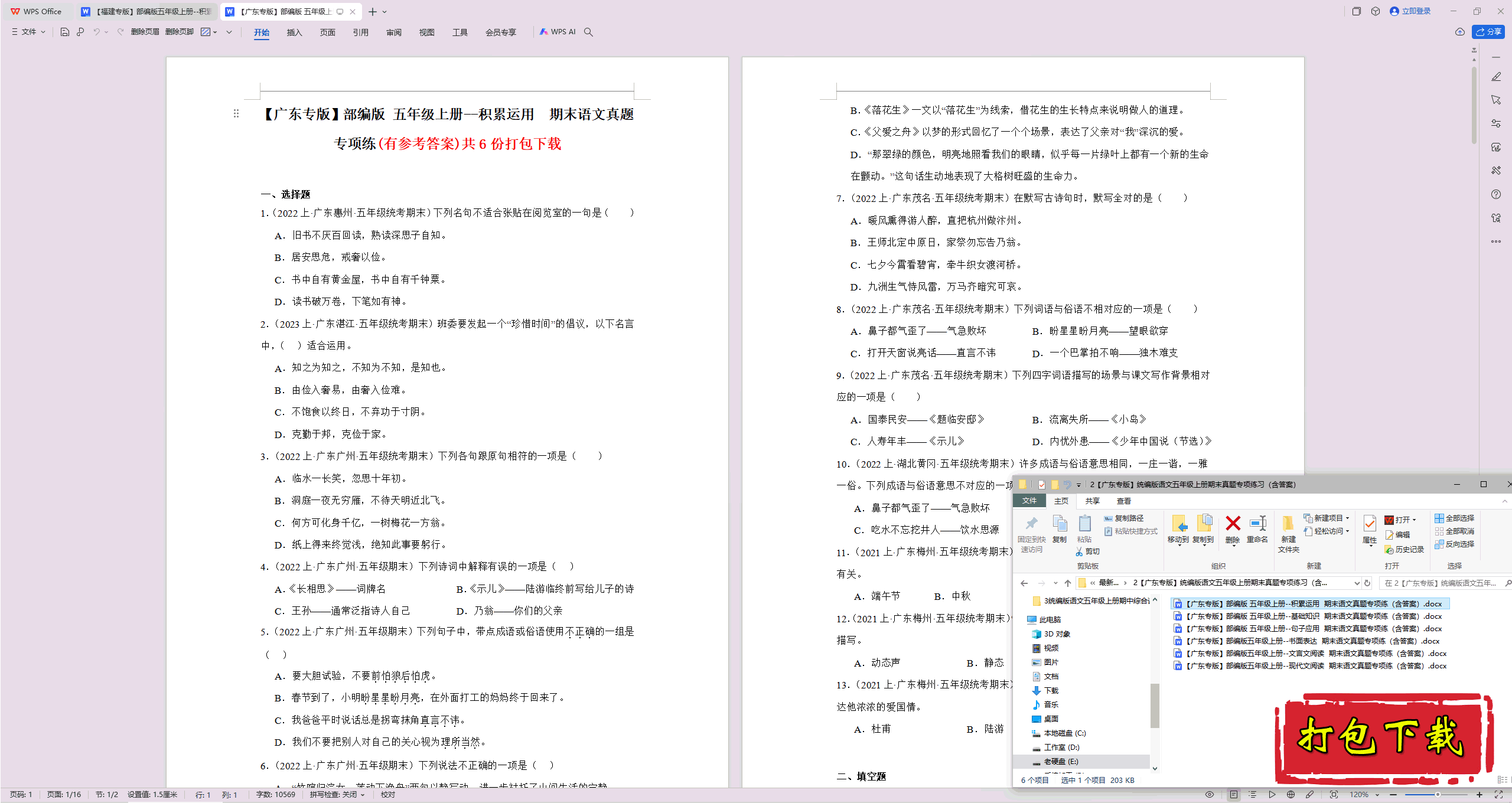Click the Explorer up-arrow navigation icon
Viewport: 1512px width, 803px height.
pyautogui.click(x=1068, y=583)
